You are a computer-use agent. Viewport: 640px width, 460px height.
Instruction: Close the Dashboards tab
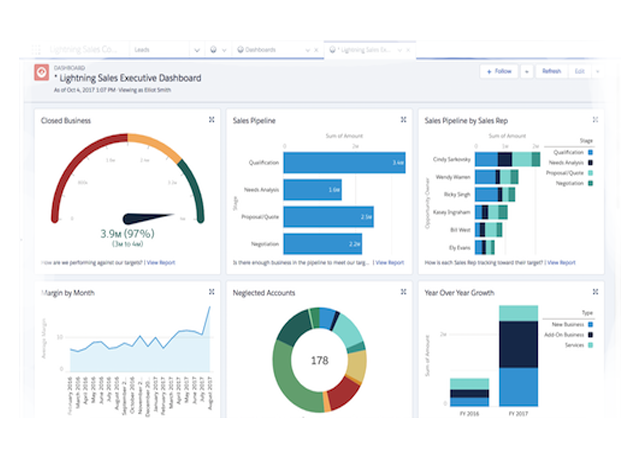(316, 50)
